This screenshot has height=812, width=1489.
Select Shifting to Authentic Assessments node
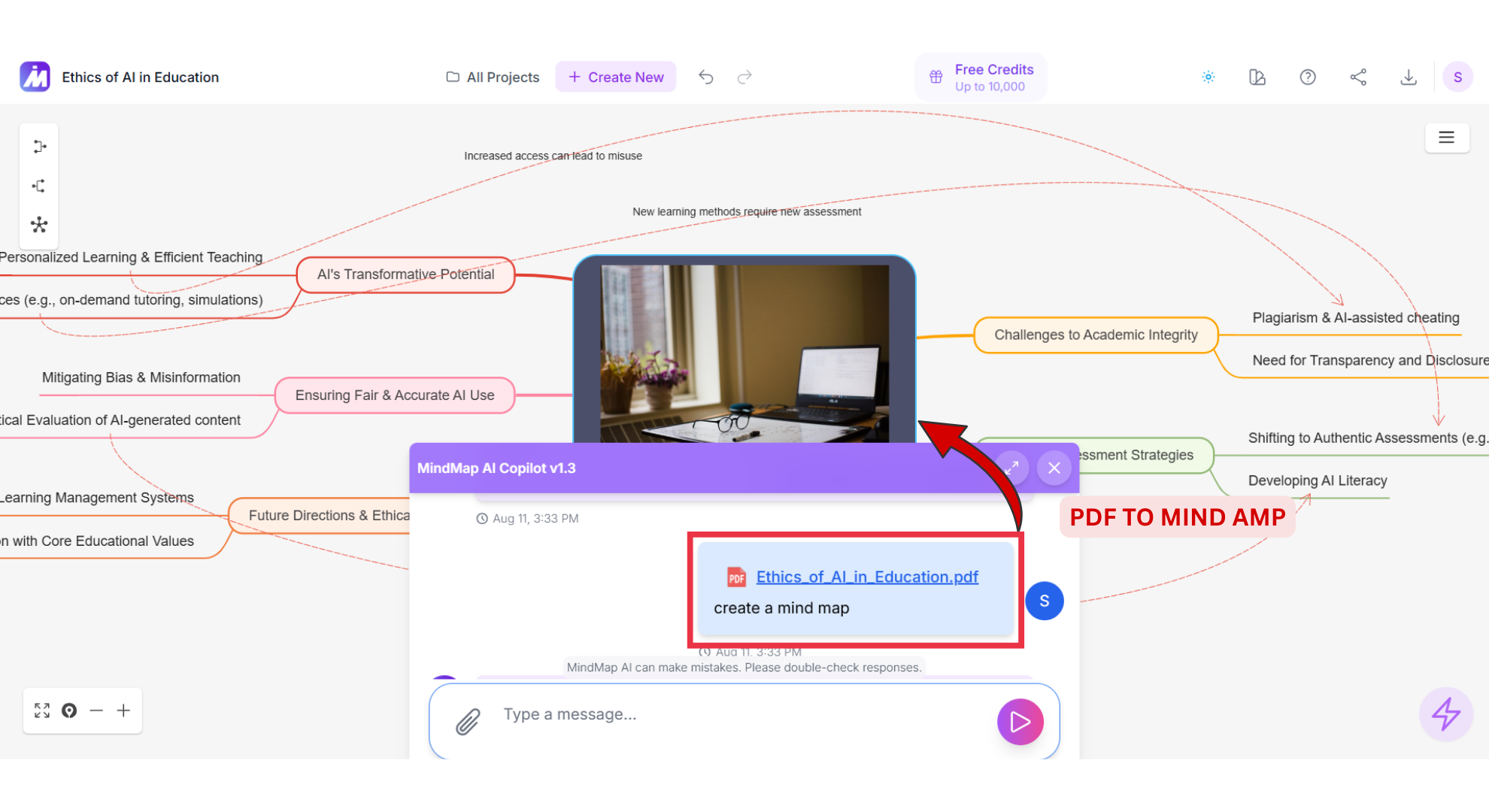click(x=1368, y=438)
